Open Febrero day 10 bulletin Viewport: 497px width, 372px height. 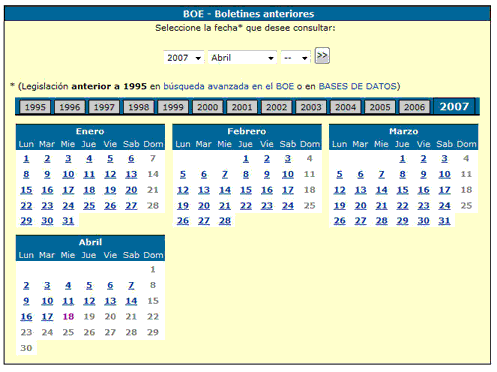pyautogui.click(x=288, y=174)
